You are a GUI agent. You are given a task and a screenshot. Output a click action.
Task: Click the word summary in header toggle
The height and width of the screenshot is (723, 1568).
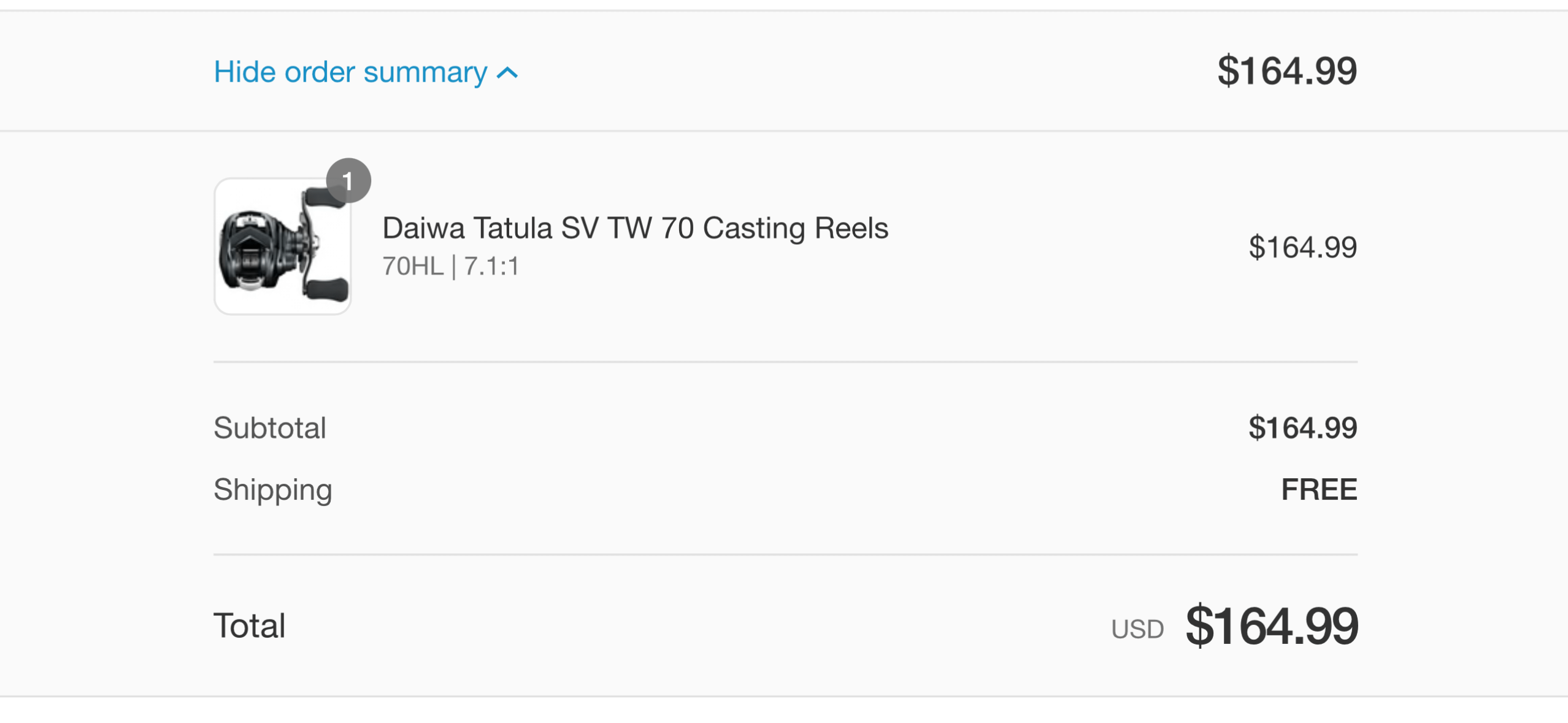pos(425,72)
